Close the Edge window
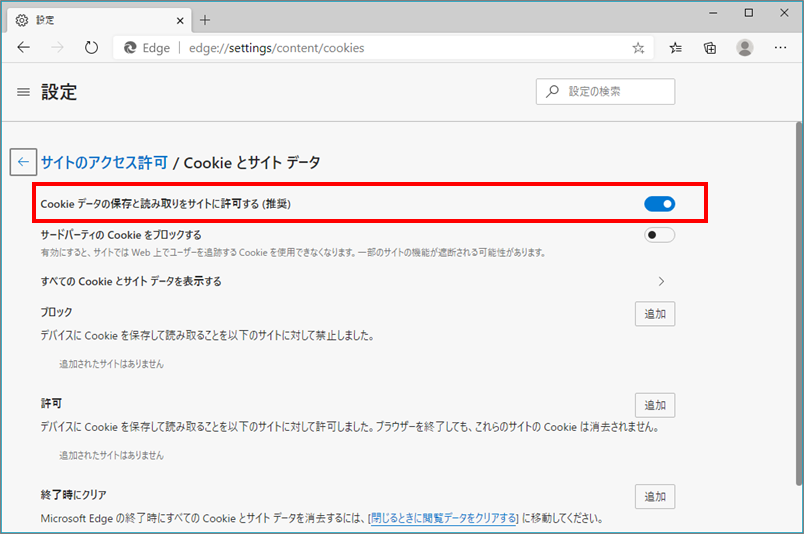Viewport: 804px width, 534px height. pyautogui.click(x=784, y=13)
